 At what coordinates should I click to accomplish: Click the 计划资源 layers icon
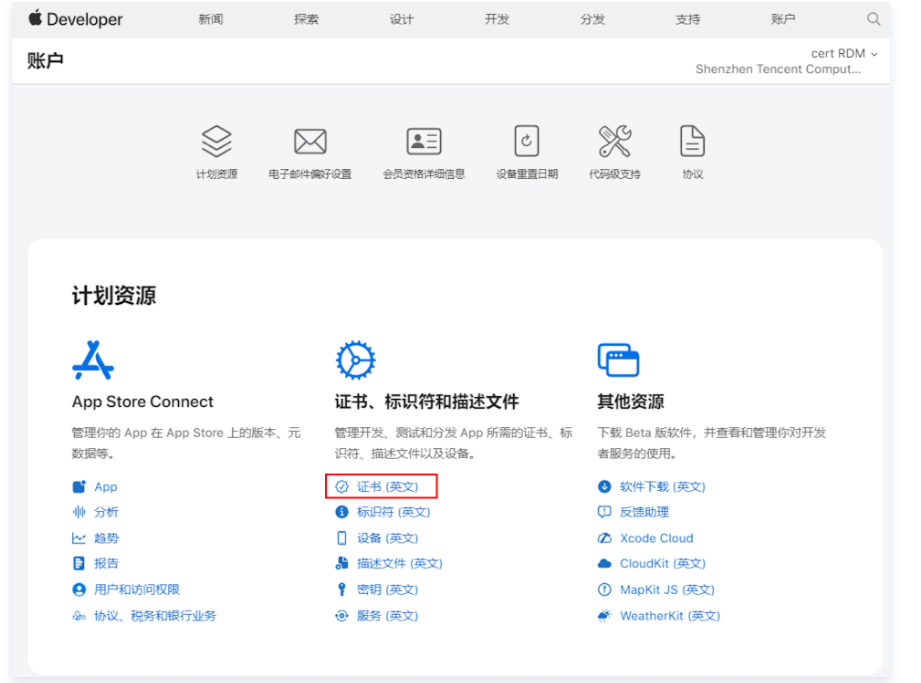(216, 141)
